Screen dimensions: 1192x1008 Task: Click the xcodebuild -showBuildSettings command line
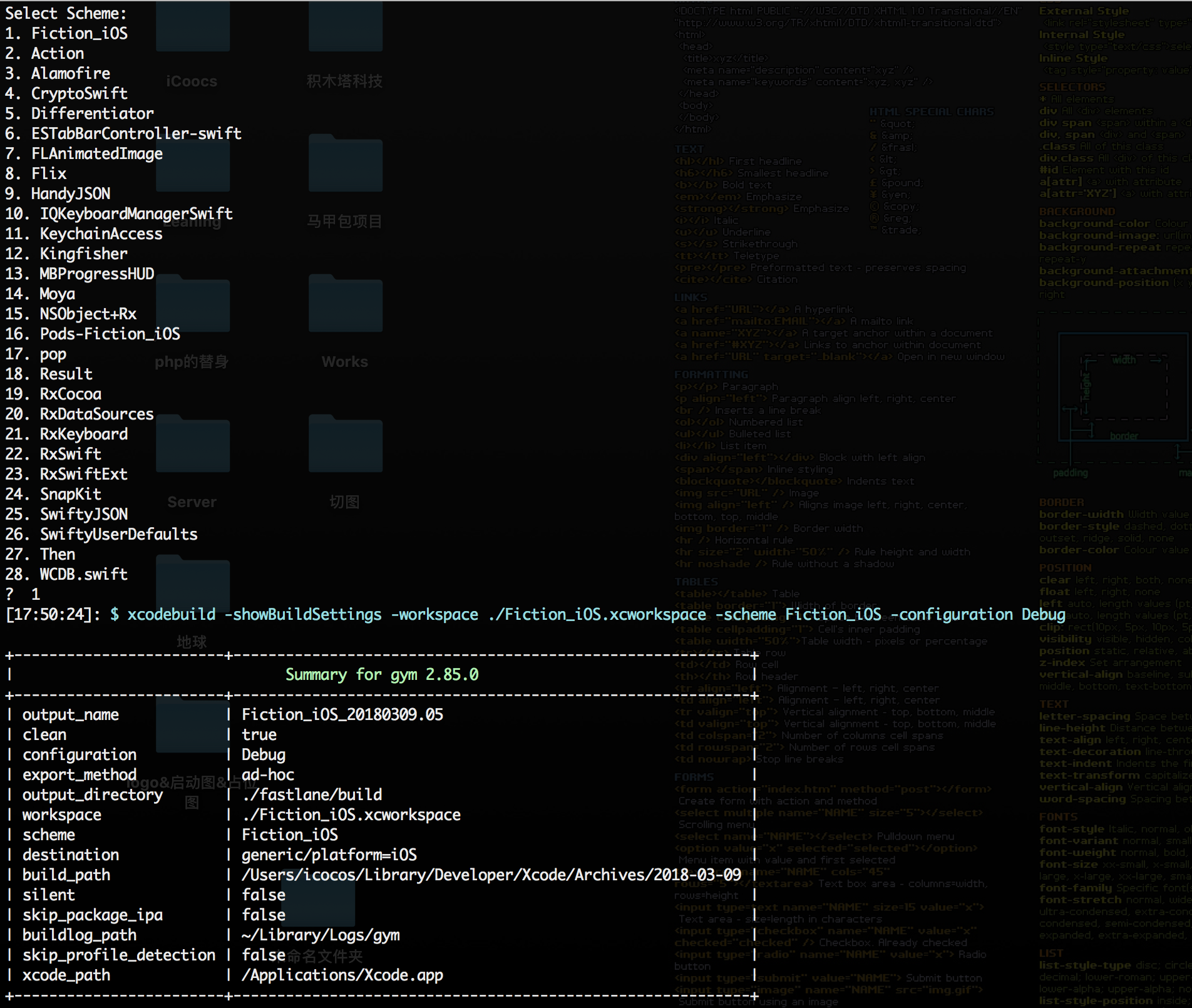pyautogui.click(x=588, y=614)
